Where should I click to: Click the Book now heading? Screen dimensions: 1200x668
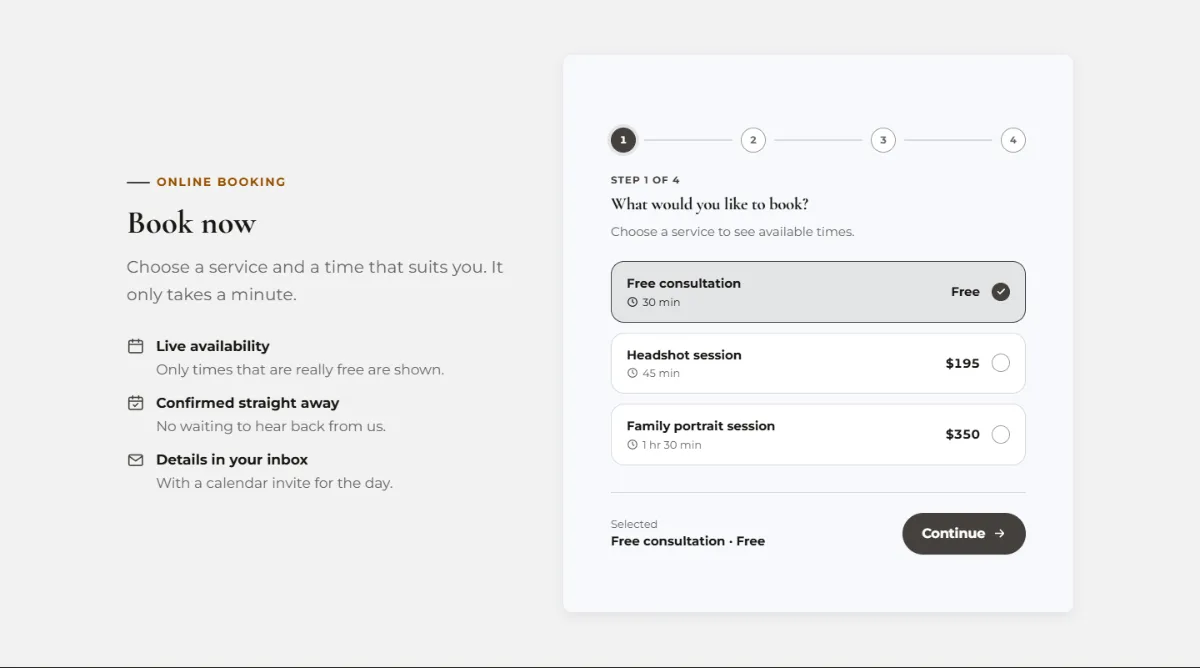coord(191,223)
